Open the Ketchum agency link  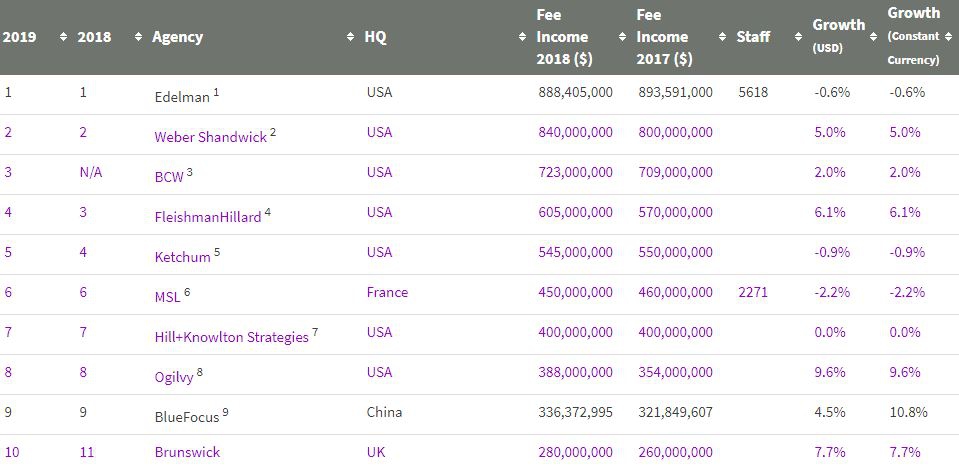(x=182, y=257)
